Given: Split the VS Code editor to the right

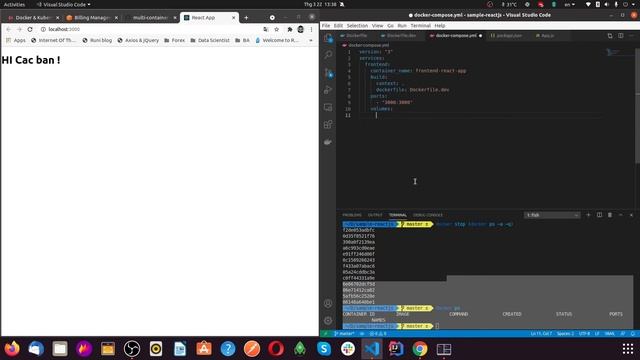Looking at the screenshot, I should pyautogui.click(x=620, y=36).
